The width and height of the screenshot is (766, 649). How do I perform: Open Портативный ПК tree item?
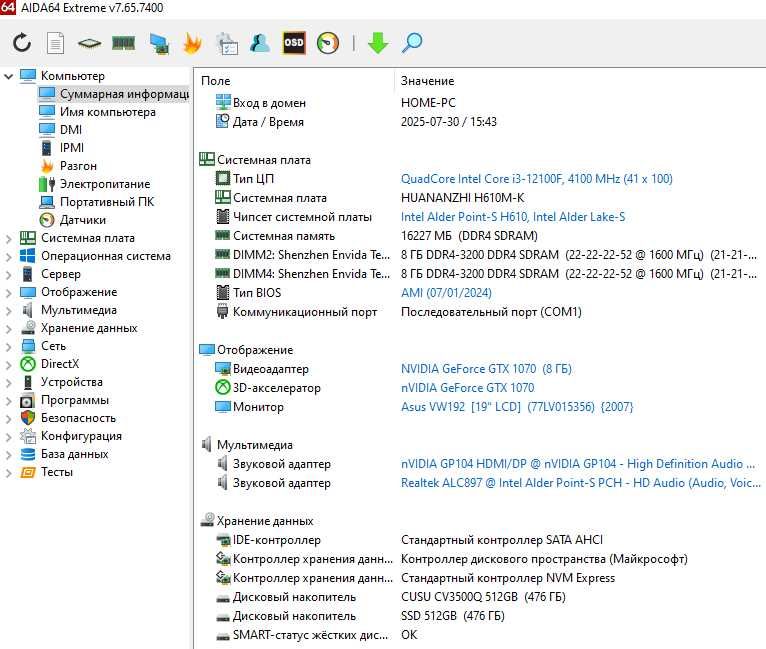tap(96, 202)
